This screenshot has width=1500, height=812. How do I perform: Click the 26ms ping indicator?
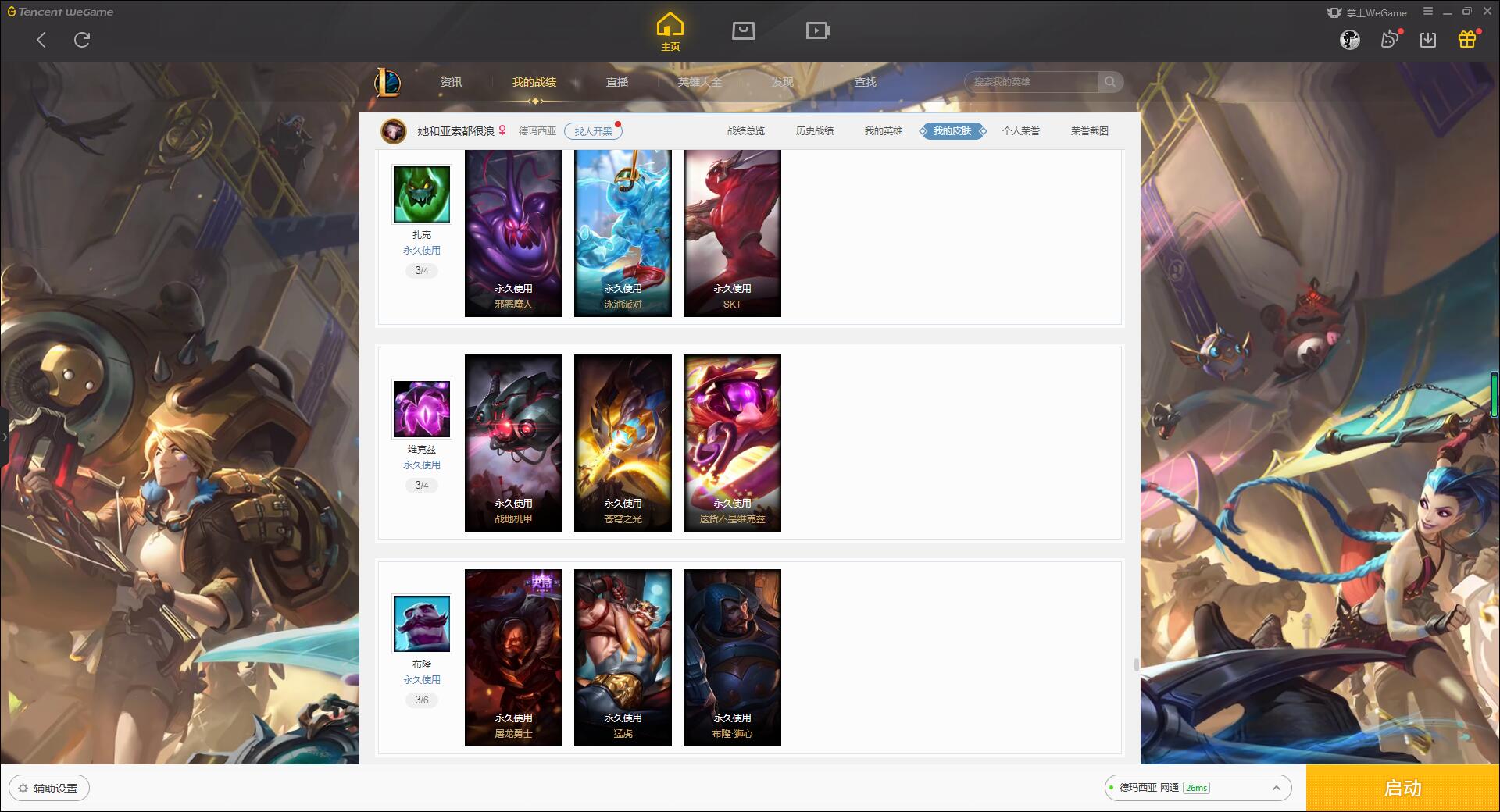(1196, 788)
